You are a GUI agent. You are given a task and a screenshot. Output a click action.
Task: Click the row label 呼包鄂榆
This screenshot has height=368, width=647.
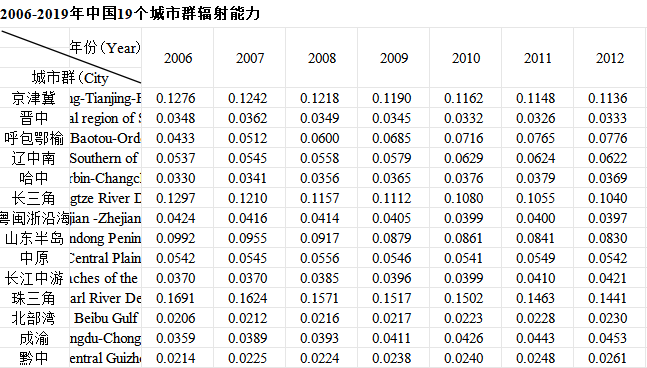34,138
